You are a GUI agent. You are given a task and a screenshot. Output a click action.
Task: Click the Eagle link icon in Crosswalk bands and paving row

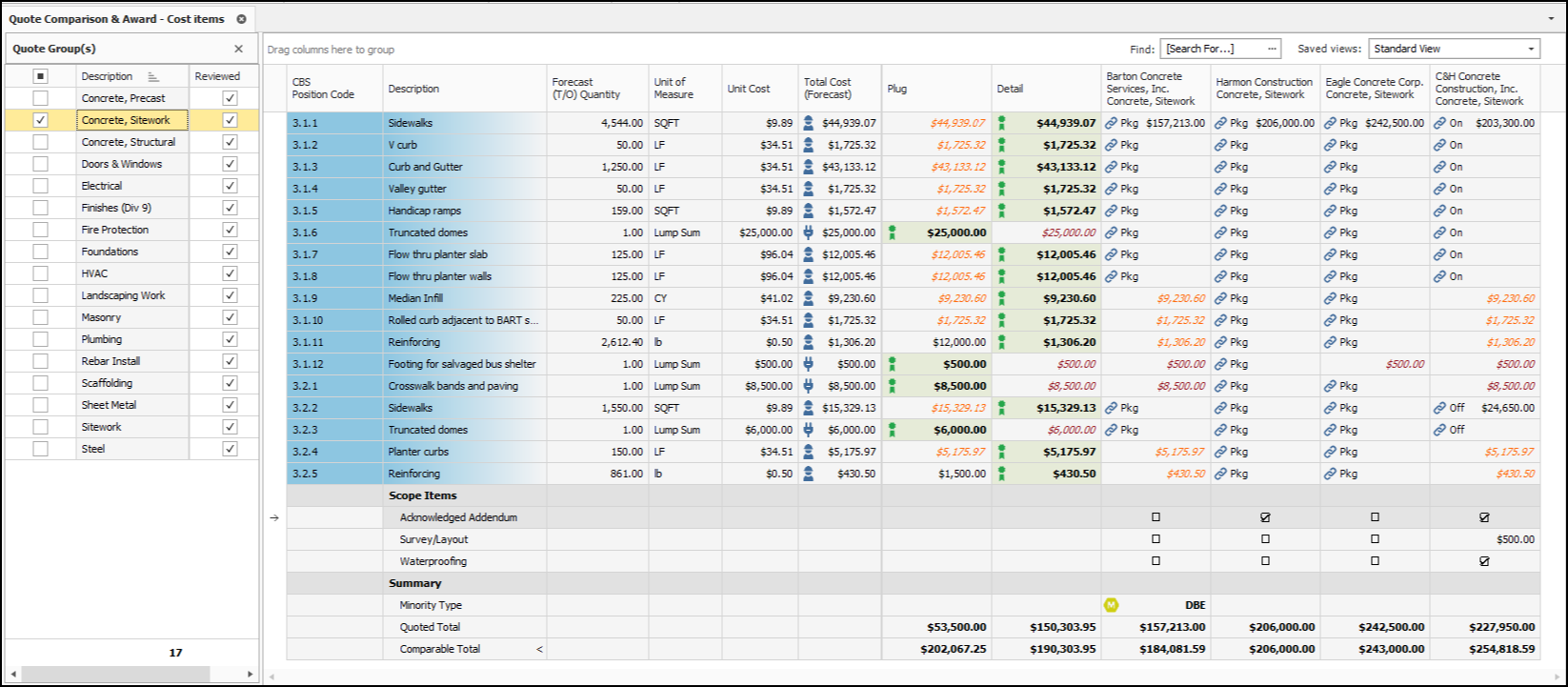pos(1330,386)
